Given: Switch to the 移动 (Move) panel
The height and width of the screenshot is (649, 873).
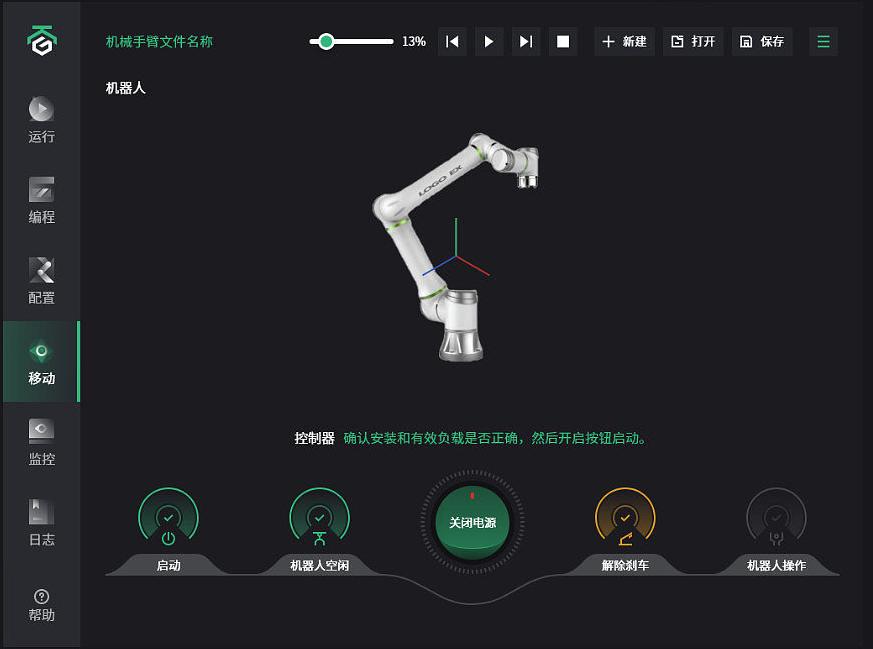Looking at the screenshot, I should [x=40, y=360].
